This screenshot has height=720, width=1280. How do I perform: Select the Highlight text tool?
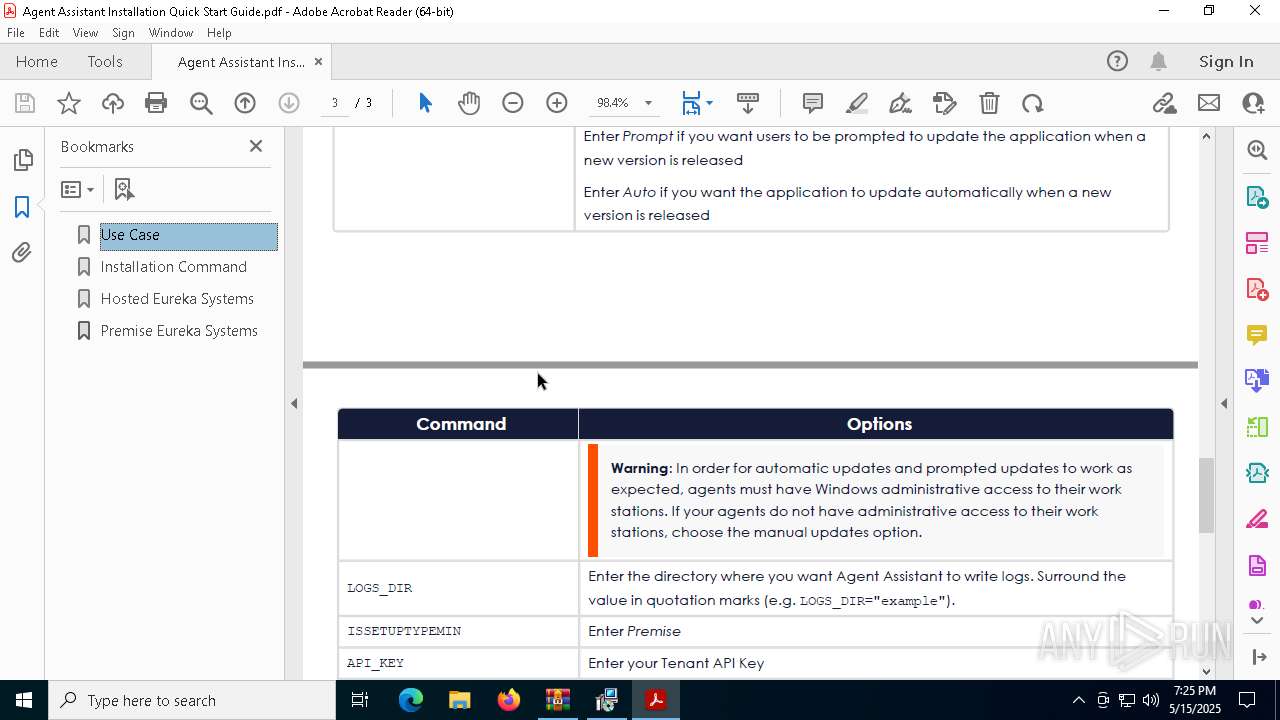point(857,103)
